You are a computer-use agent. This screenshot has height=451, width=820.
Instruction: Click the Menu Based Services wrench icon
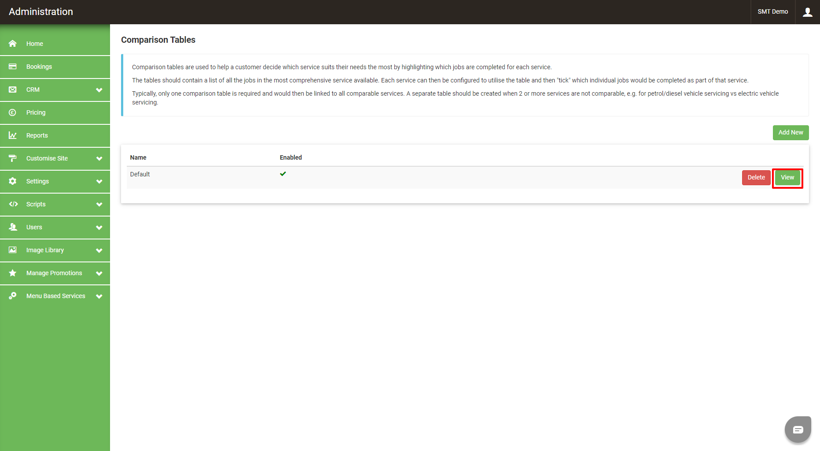(x=13, y=296)
